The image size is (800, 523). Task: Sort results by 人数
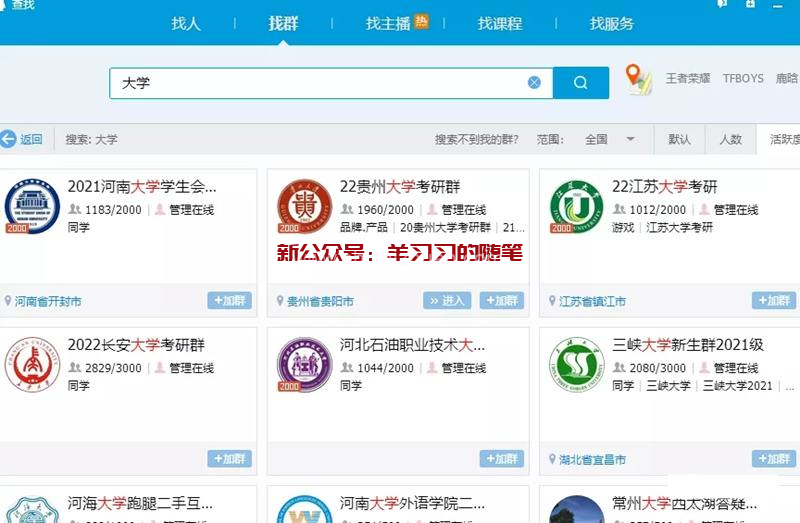730,139
